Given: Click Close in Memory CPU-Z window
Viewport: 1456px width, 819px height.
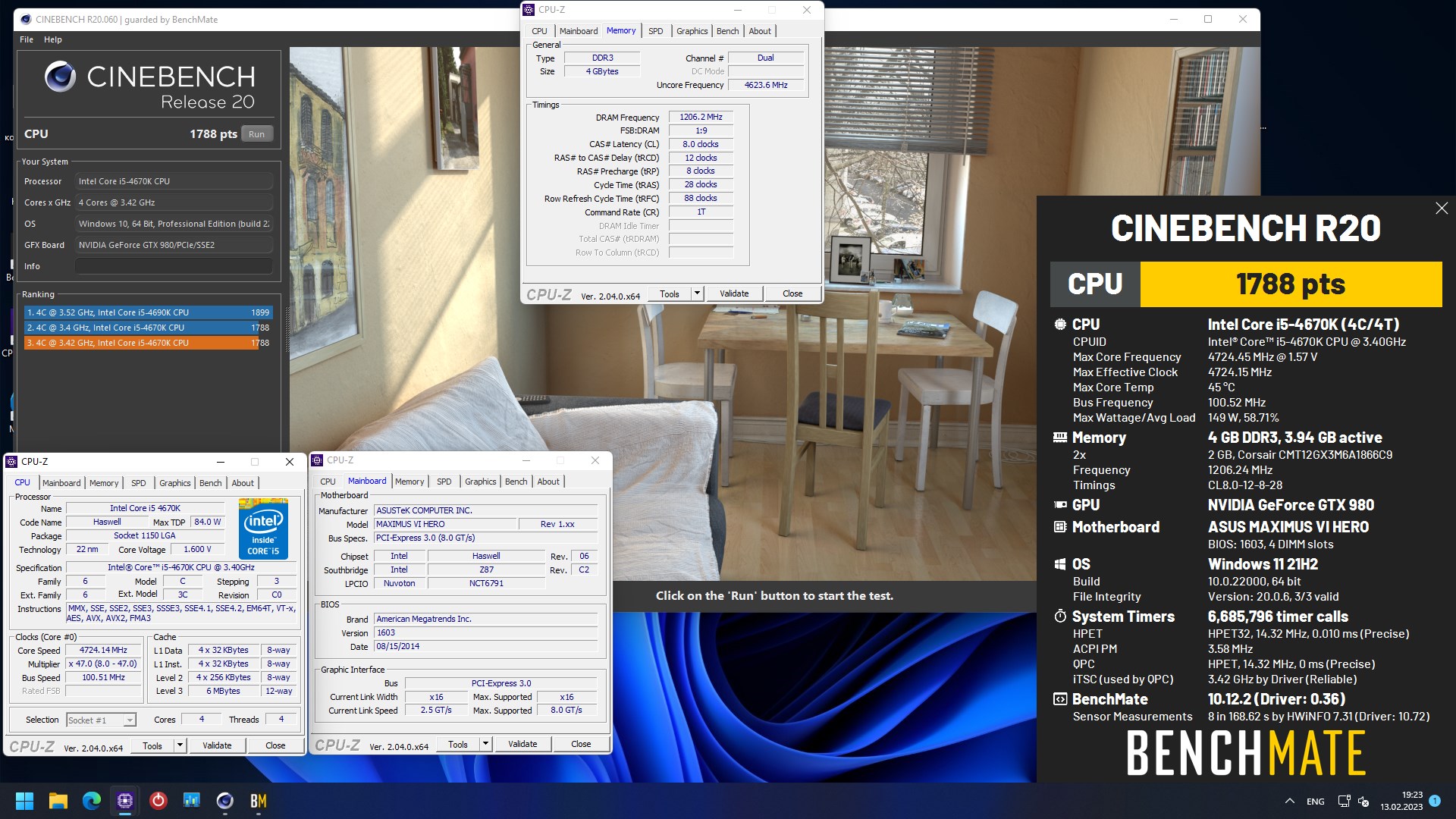Looking at the screenshot, I should tap(792, 293).
